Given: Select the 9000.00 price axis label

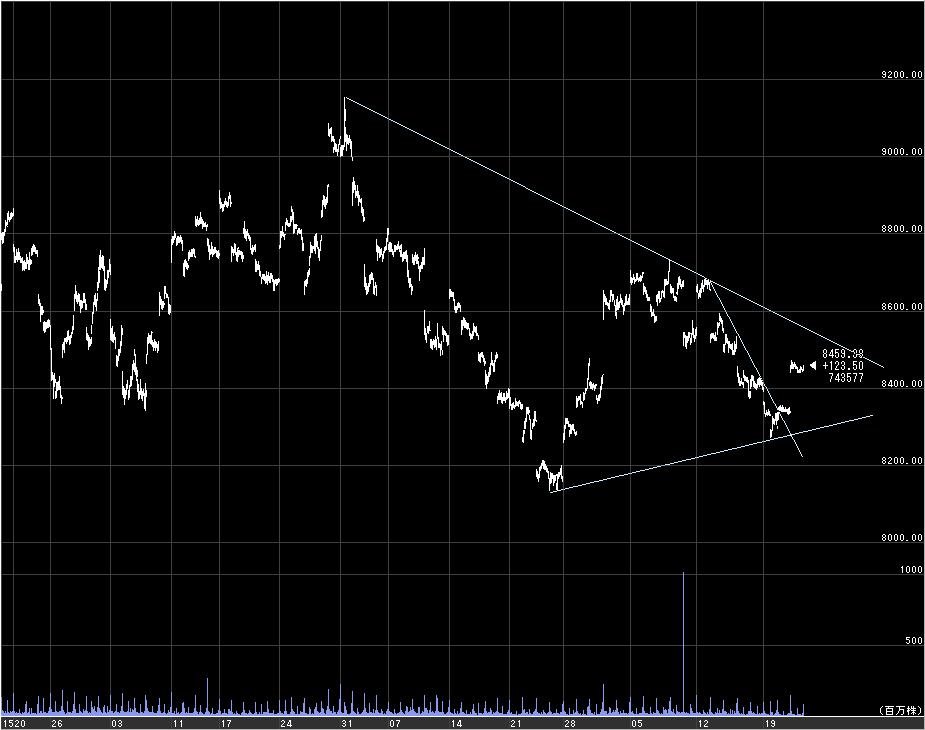Looking at the screenshot, I should click(902, 152).
